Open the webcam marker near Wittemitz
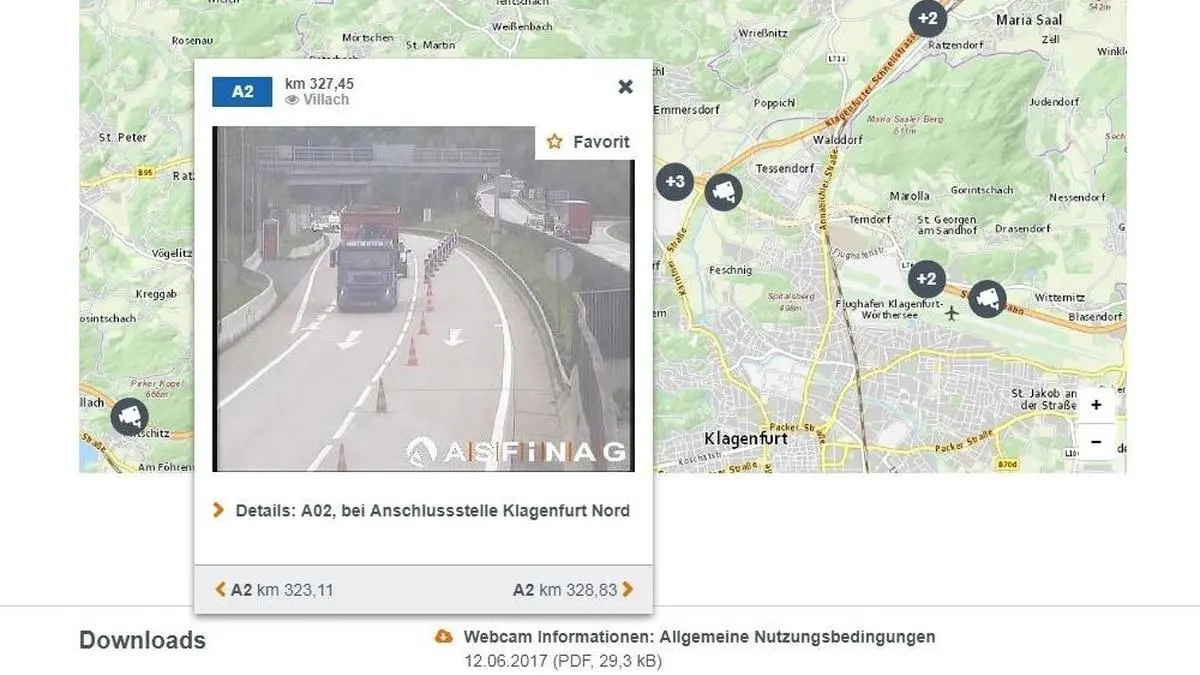The image size is (1200, 675). 988,298
